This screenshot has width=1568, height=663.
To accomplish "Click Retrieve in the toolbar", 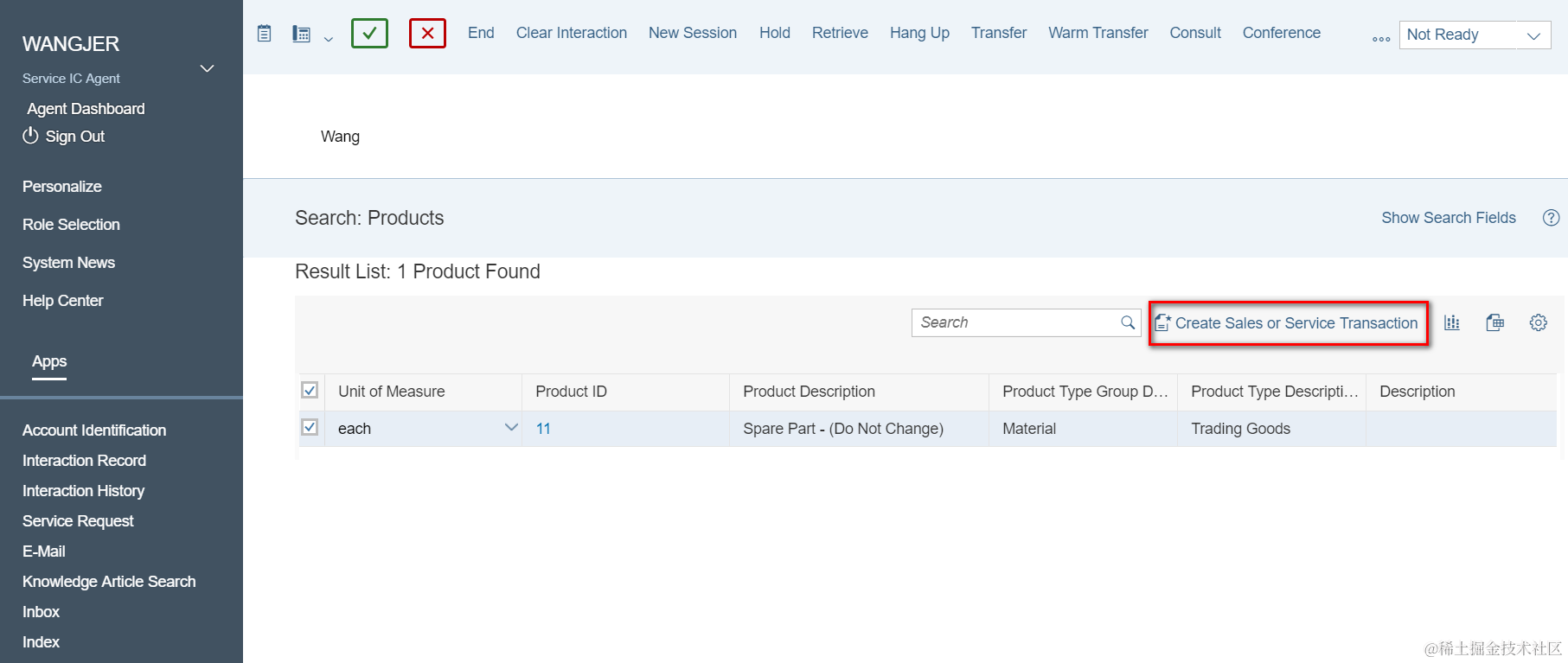I will point(840,33).
